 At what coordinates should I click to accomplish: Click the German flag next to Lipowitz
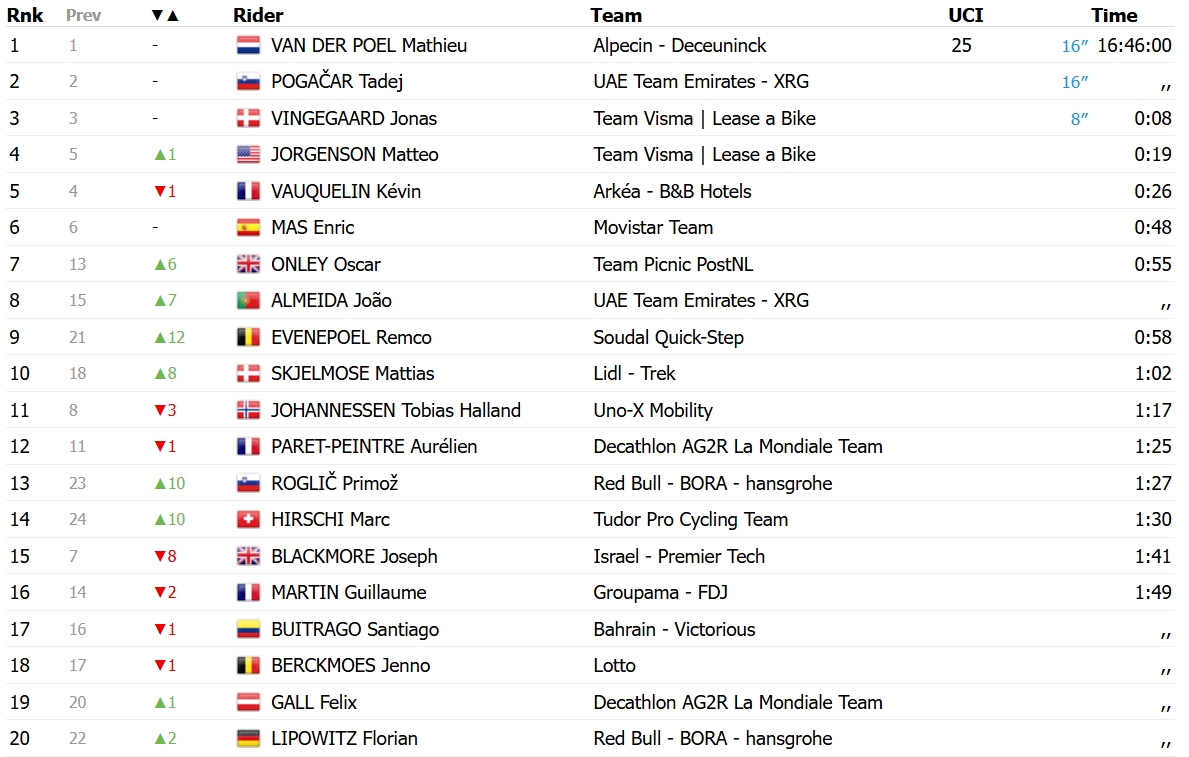tap(248, 739)
